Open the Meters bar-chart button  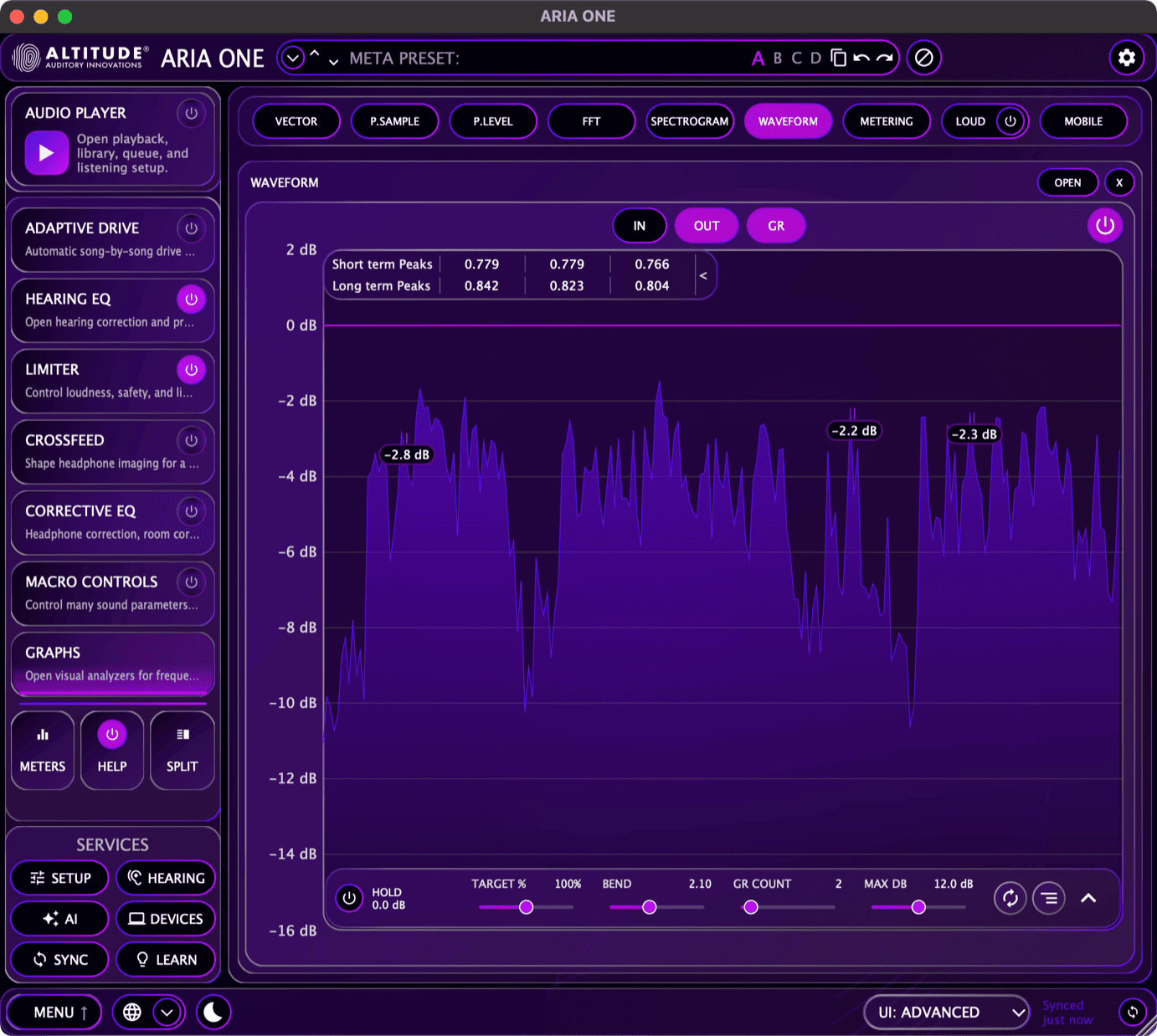click(43, 750)
